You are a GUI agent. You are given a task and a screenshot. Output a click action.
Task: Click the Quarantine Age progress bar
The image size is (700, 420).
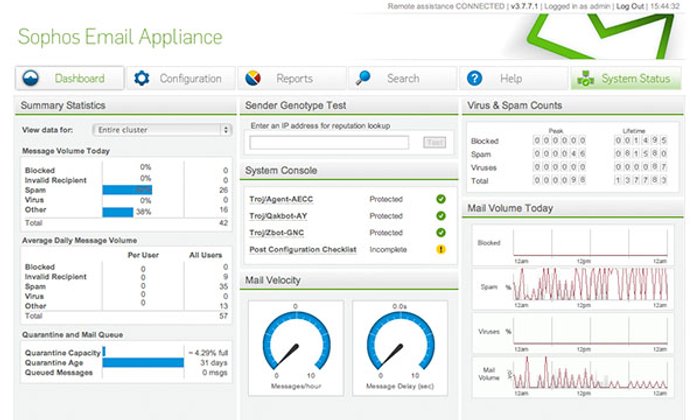pyautogui.click(x=143, y=362)
